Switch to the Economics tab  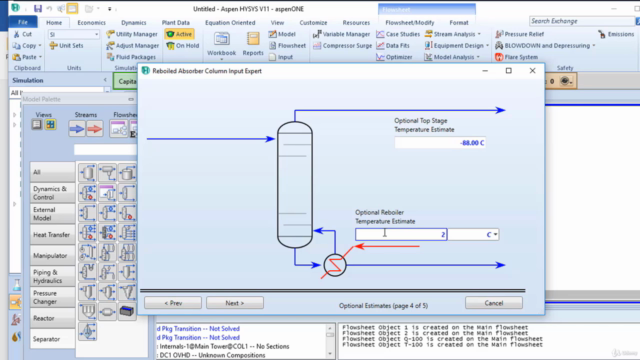[x=91, y=22]
